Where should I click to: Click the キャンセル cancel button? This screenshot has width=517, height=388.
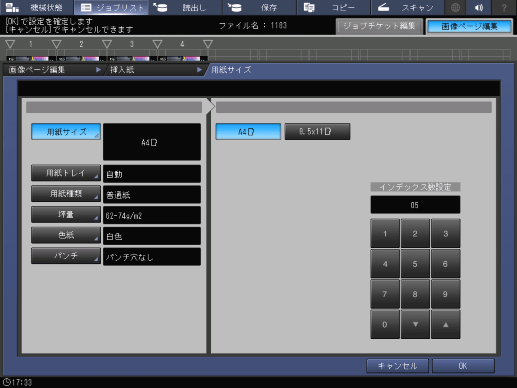pos(397,366)
